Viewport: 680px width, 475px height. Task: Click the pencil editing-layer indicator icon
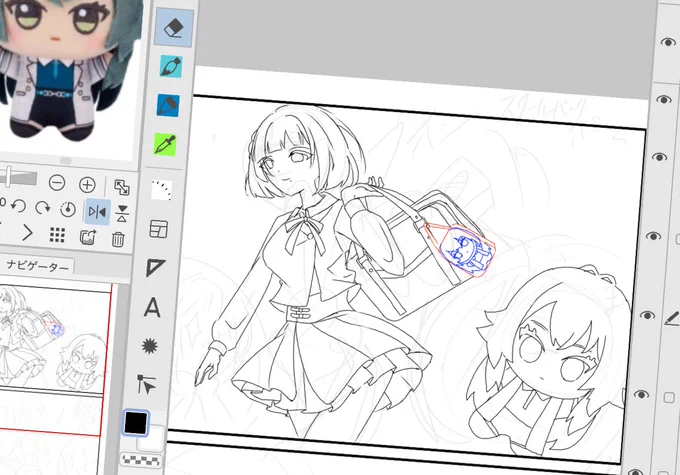pos(672,319)
